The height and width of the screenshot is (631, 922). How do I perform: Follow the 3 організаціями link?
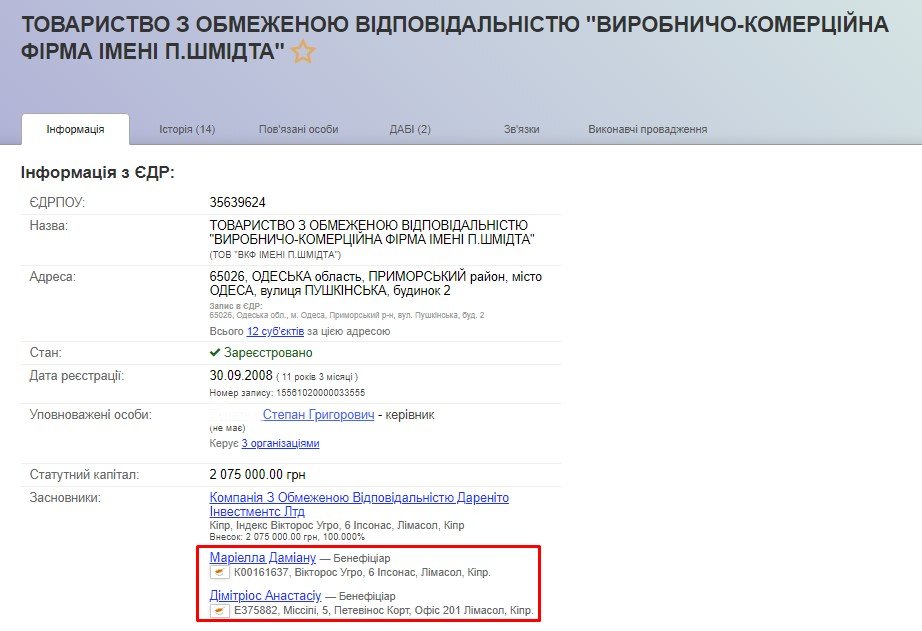point(280,443)
